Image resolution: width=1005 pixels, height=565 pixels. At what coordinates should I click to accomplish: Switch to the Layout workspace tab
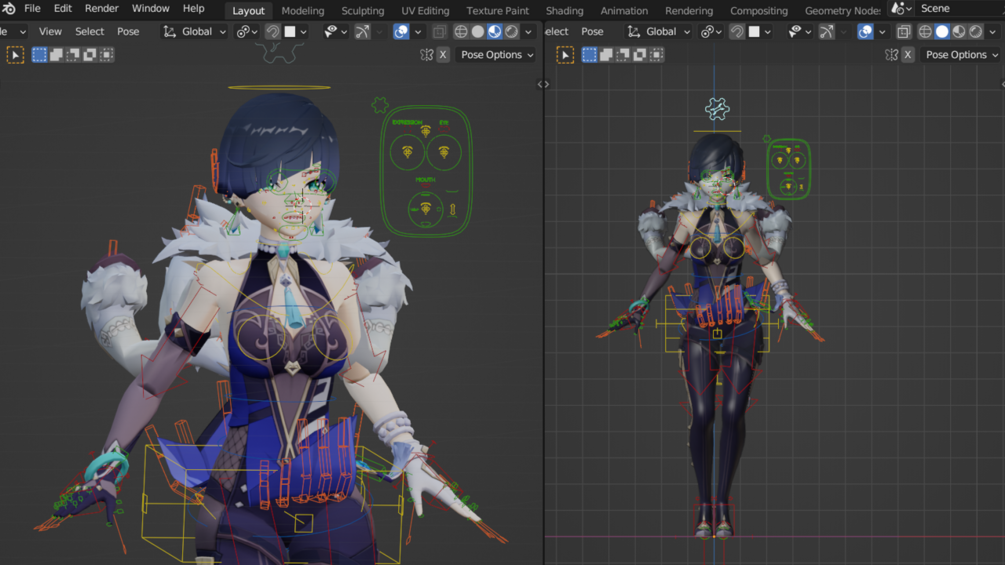click(x=248, y=10)
